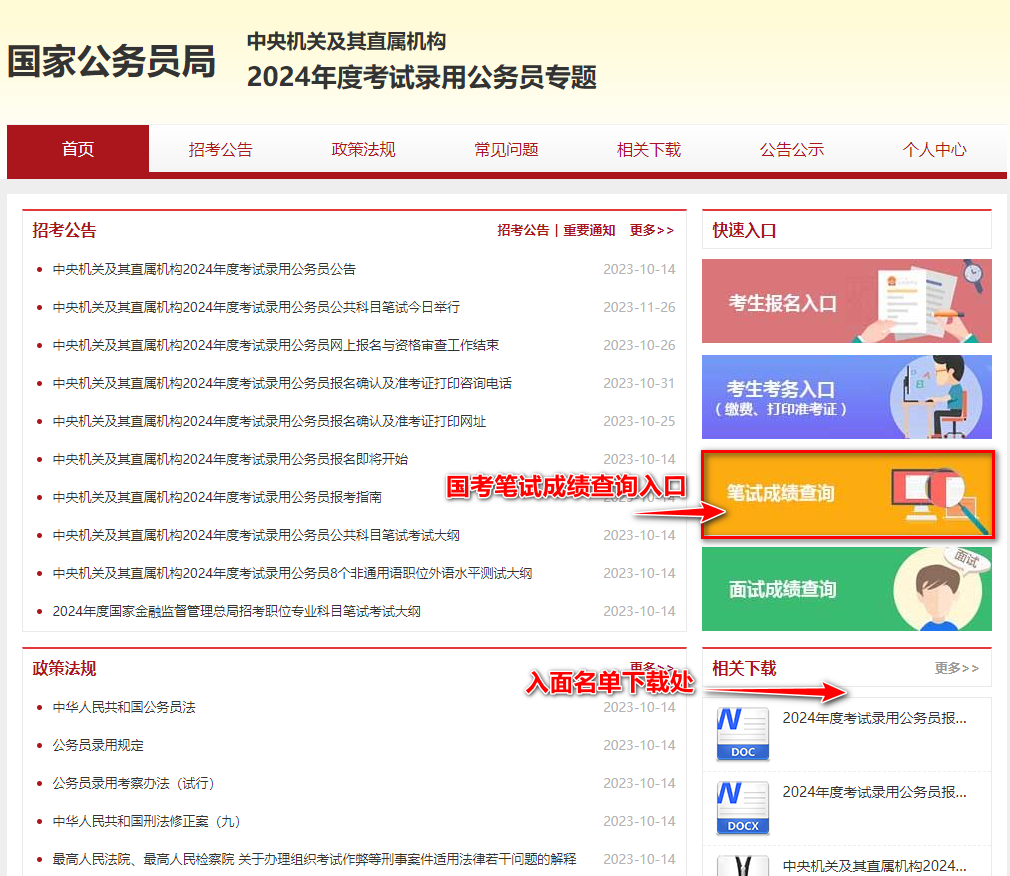
Task: Click the 2024年度考试录用公务员专题 title text
Action: [421, 77]
